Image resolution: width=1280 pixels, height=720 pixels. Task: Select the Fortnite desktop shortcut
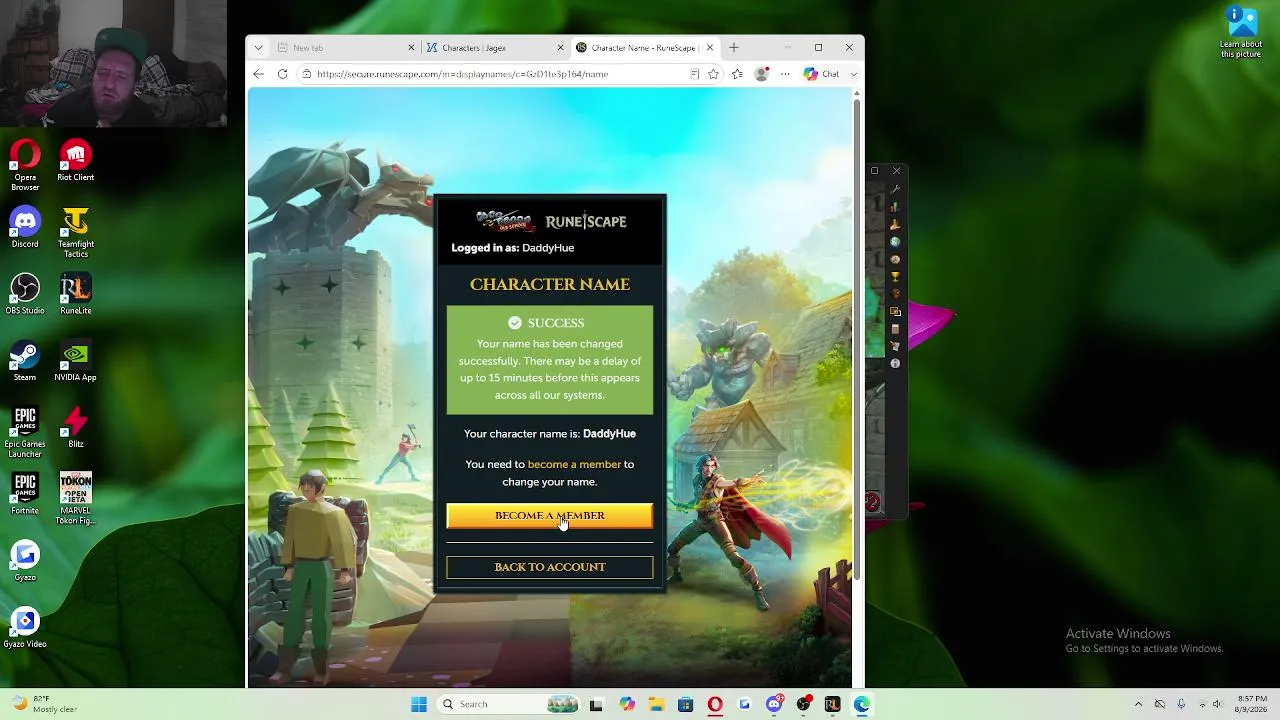pyautogui.click(x=25, y=495)
